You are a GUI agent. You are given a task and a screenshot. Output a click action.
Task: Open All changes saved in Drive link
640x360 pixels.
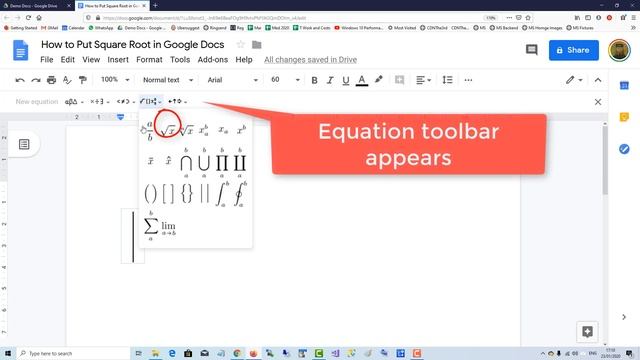[310, 60]
